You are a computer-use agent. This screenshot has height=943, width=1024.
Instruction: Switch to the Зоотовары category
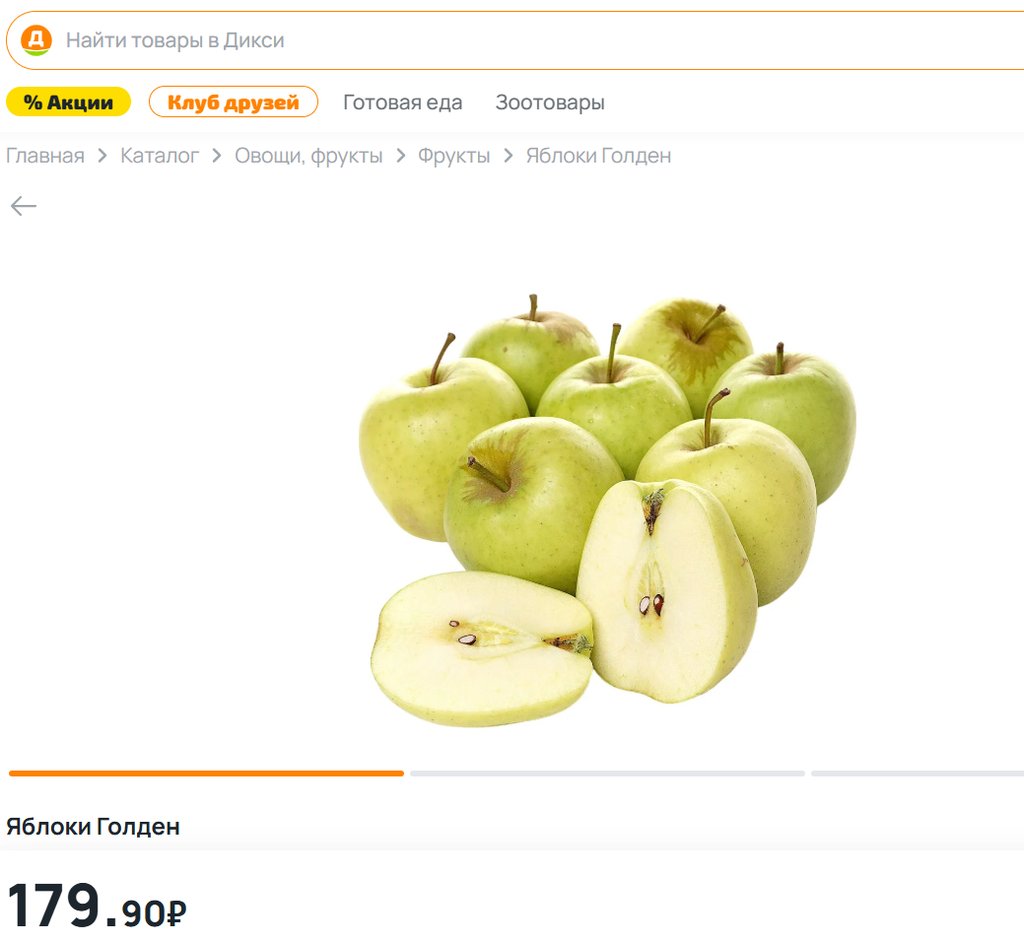coord(550,103)
